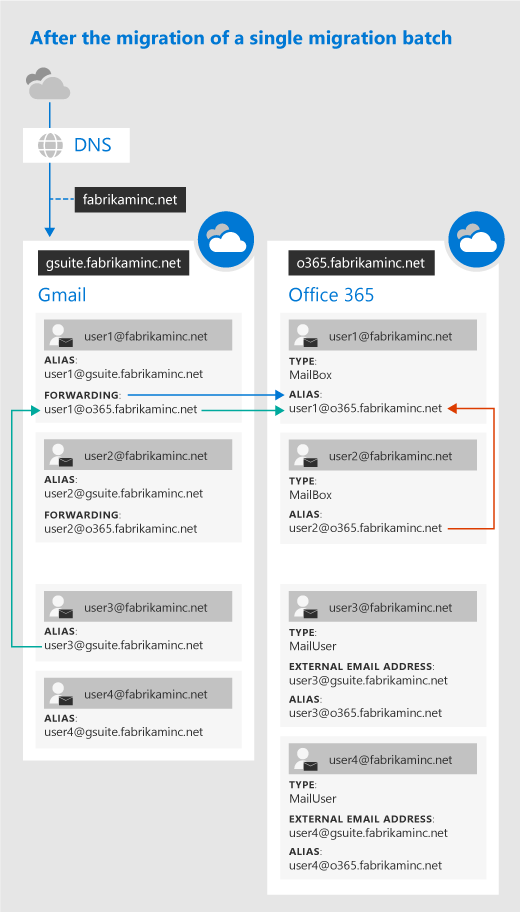The width and height of the screenshot is (520, 912).
Task: Click MailUser type under Office 365 user3
Action: (x=313, y=646)
